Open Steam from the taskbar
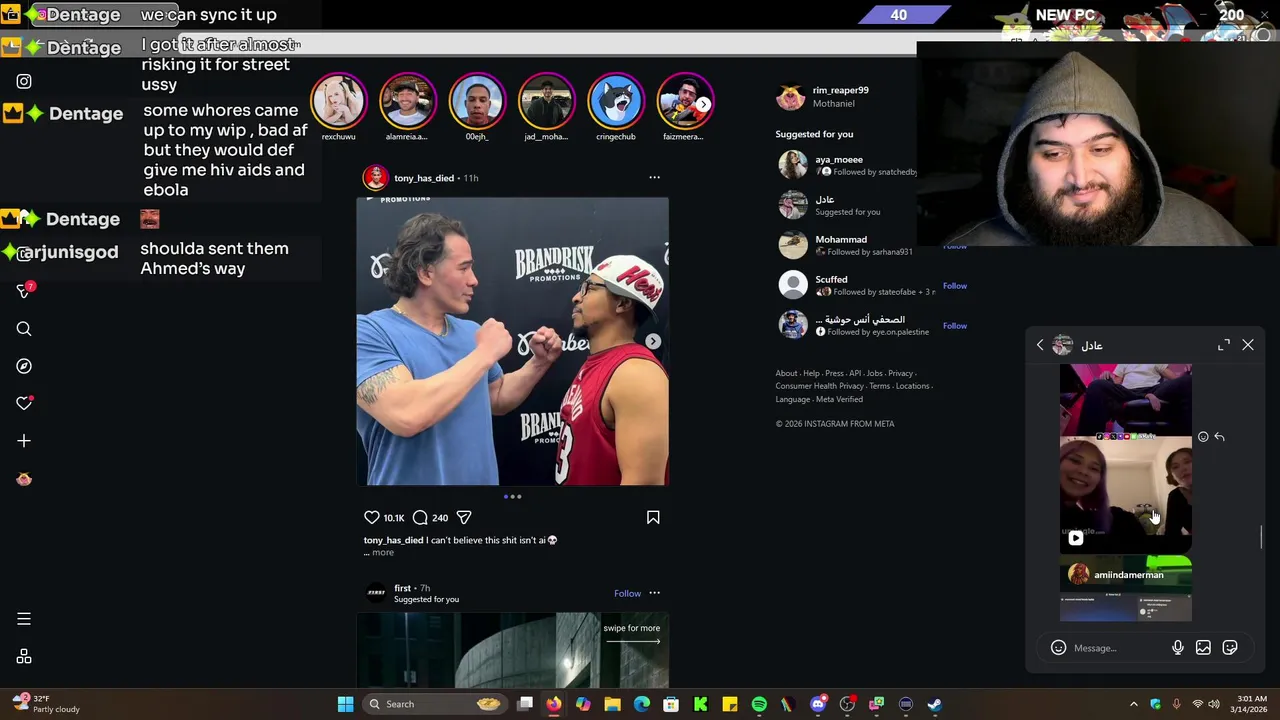 (934, 704)
